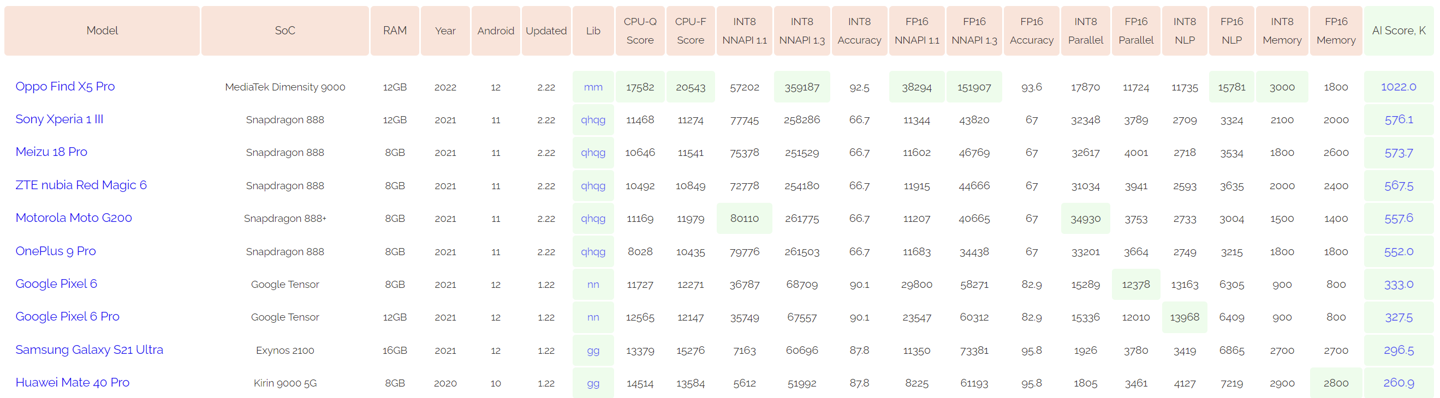Click qhqg lib link in Meizu 18 Pro row

point(593,153)
